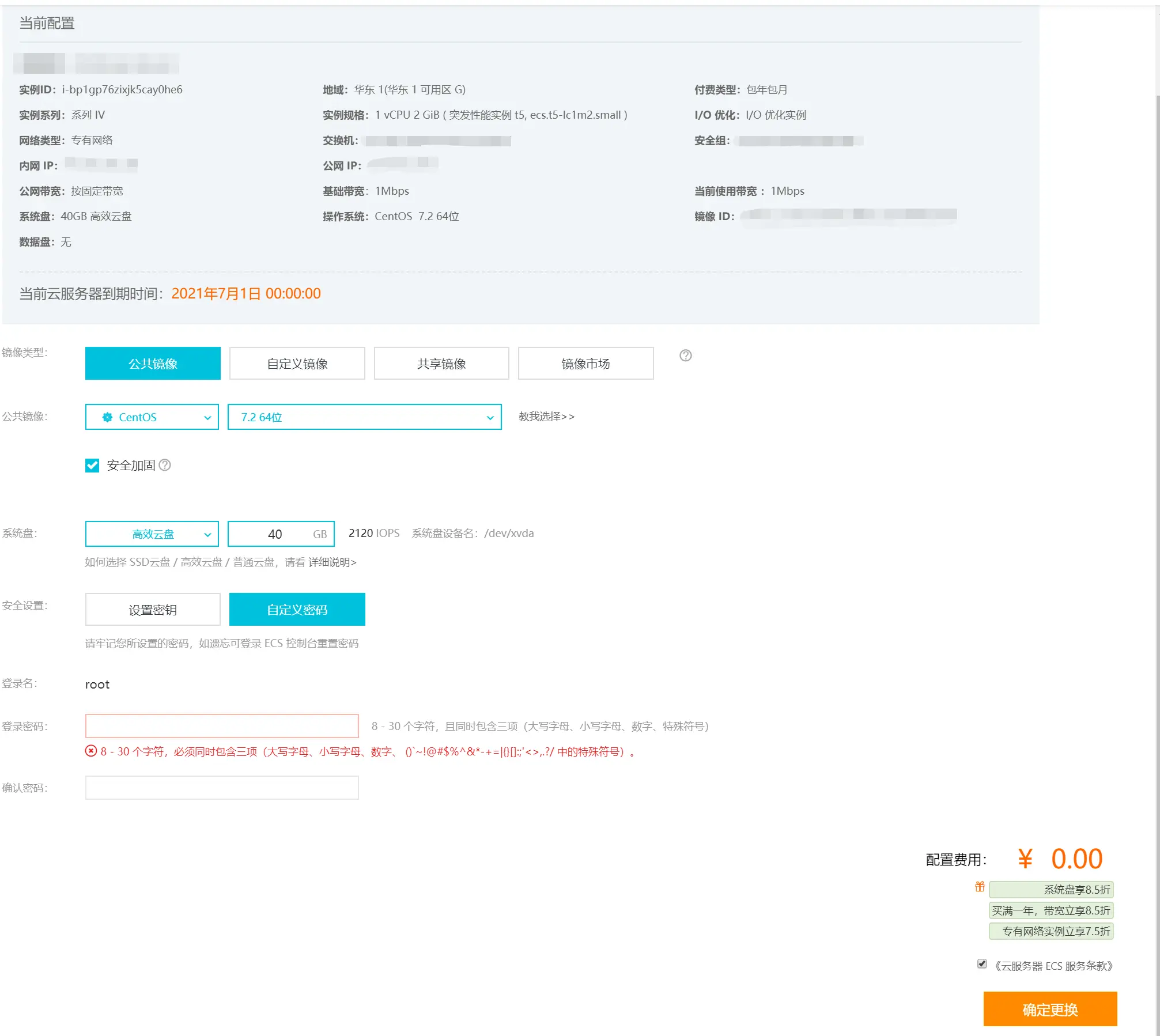Click help icon next to image type tabs
The image size is (1160, 1036).
coord(685,356)
